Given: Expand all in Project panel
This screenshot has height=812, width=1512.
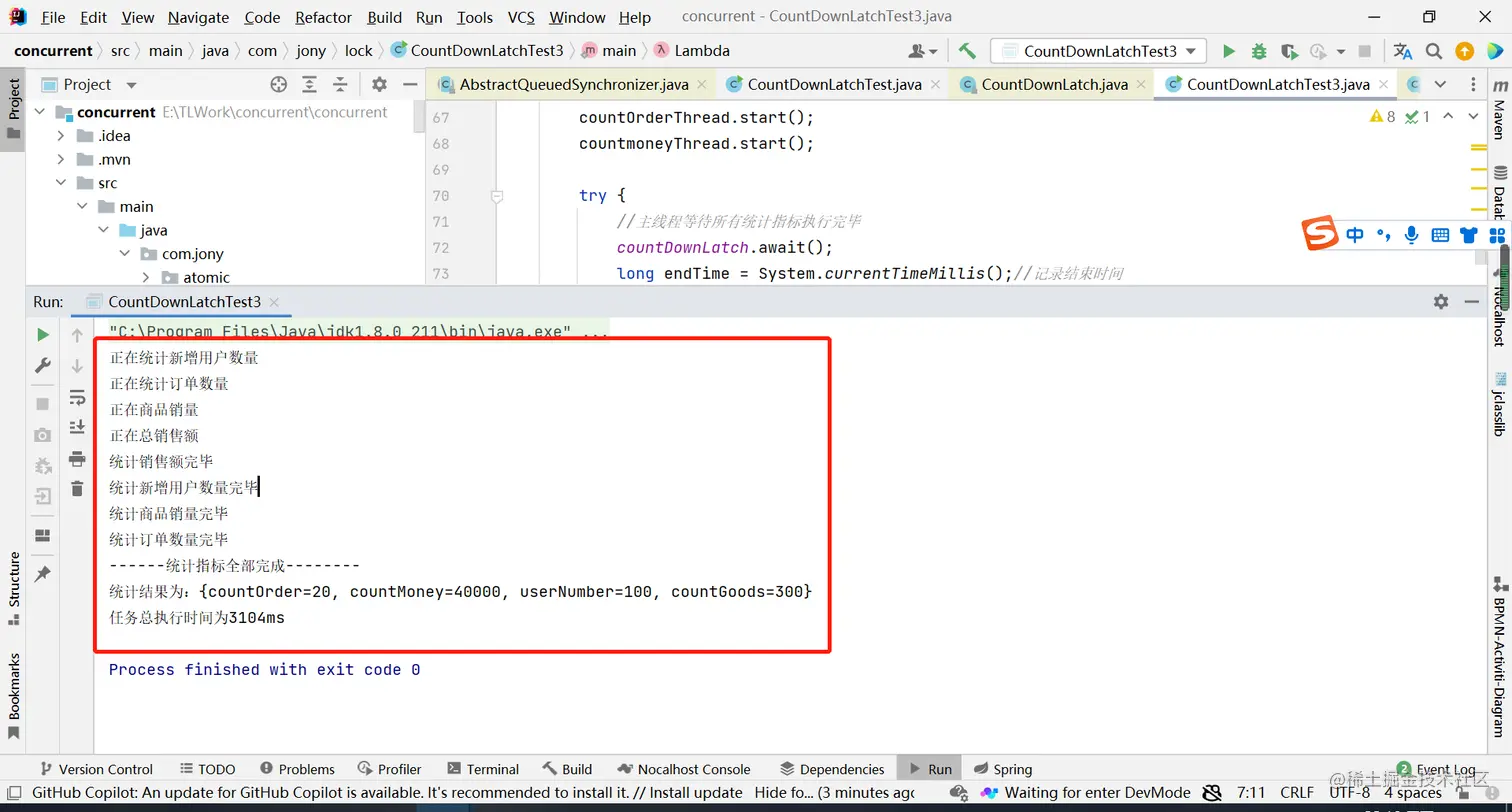Looking at the screenshot, I should 310,85.
